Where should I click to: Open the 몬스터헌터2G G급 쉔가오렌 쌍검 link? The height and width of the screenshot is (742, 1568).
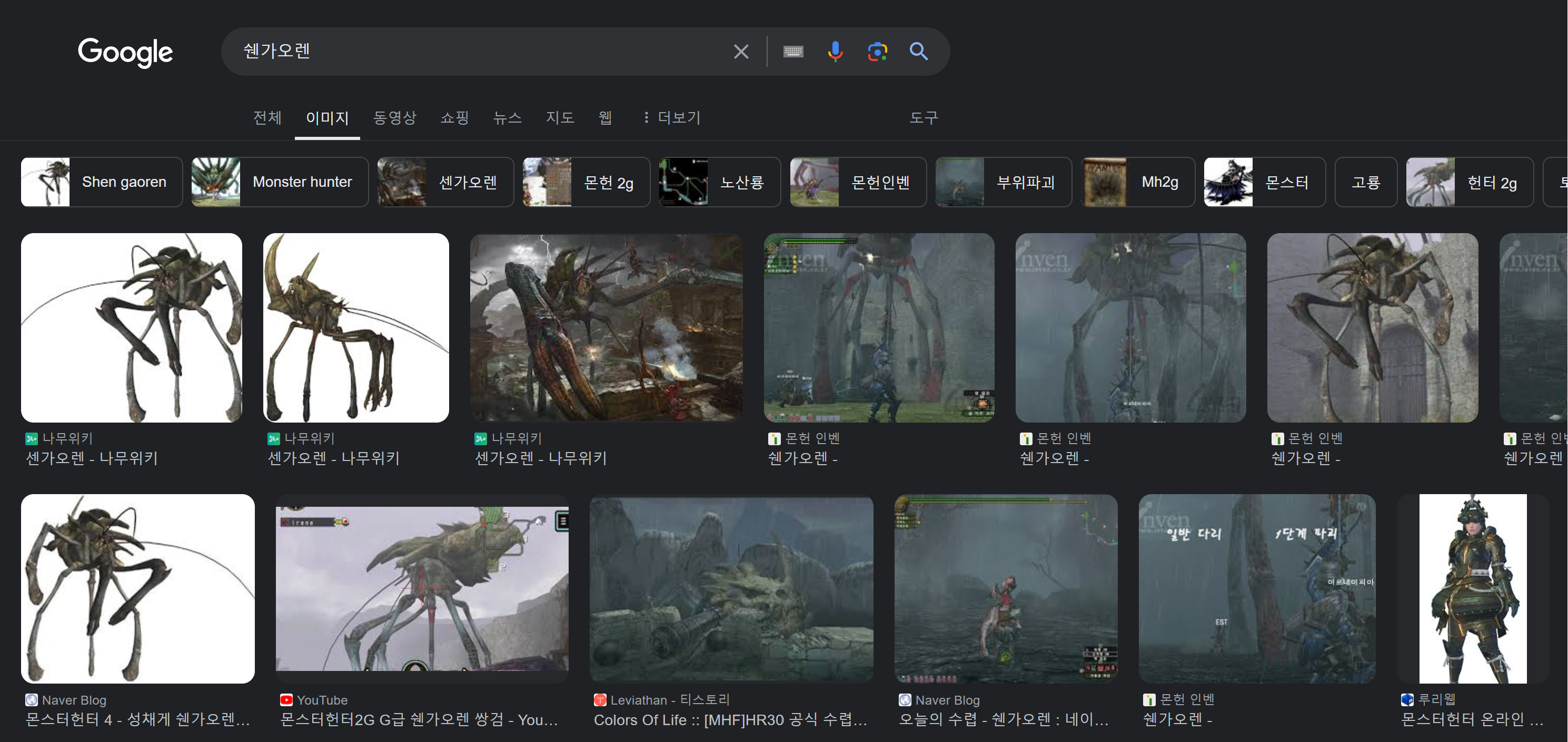420,719
